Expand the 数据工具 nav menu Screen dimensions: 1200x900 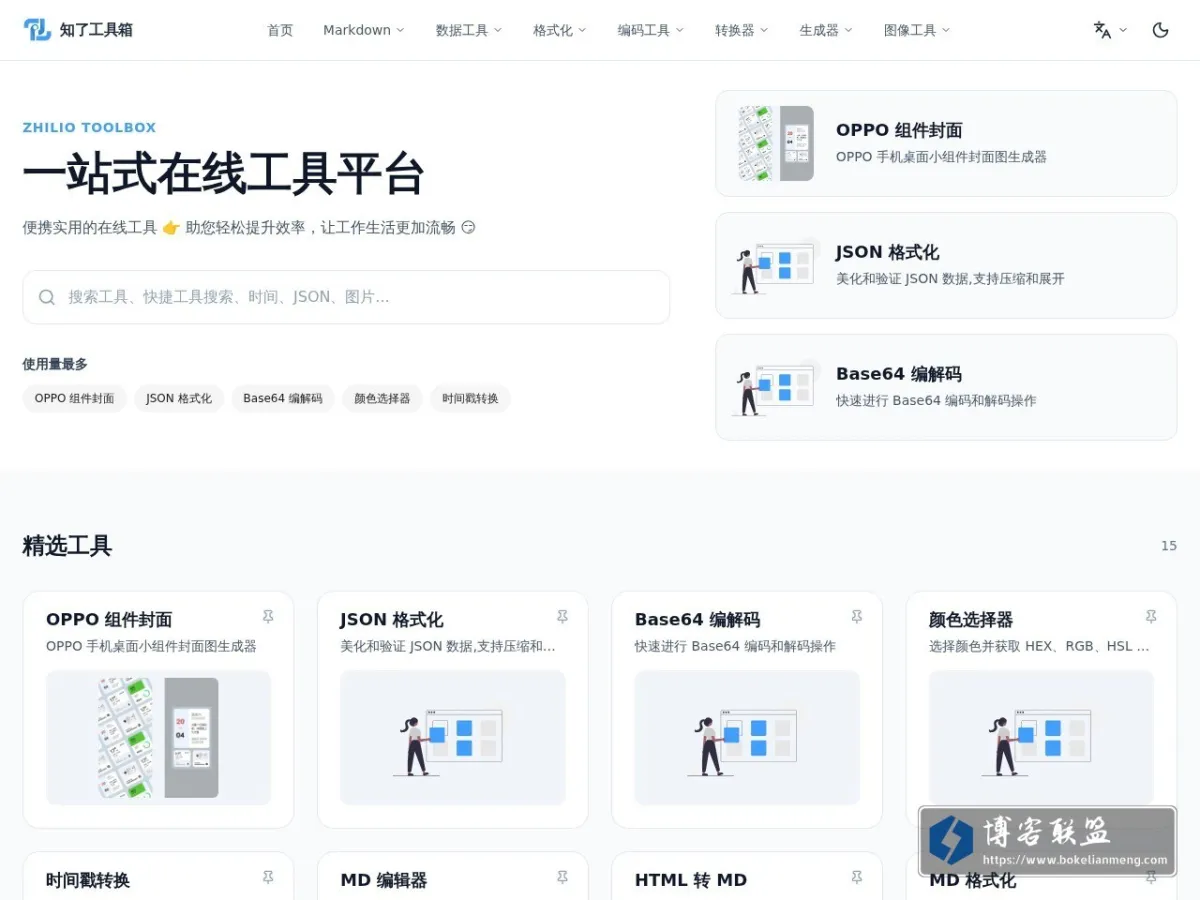[x=469, y=30]
